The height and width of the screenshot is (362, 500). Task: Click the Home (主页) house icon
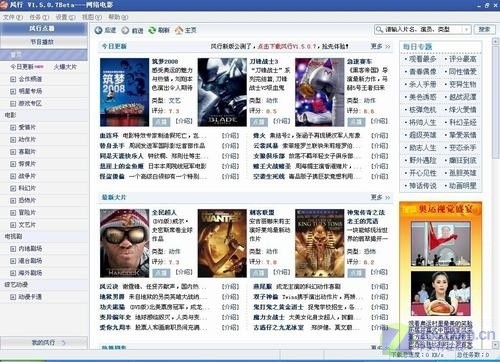(179, 30)
